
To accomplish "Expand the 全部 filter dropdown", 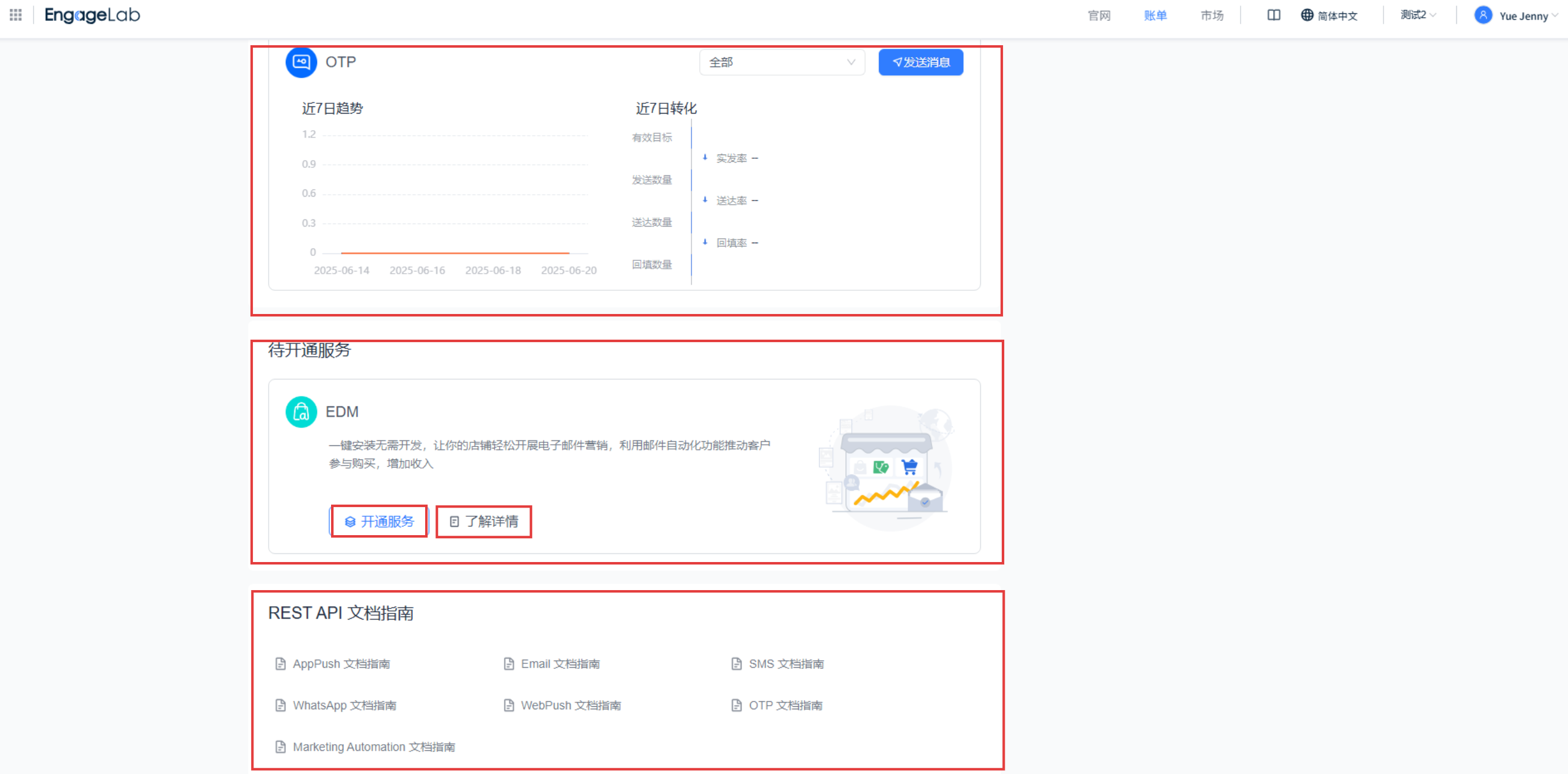I will [782, 62].
